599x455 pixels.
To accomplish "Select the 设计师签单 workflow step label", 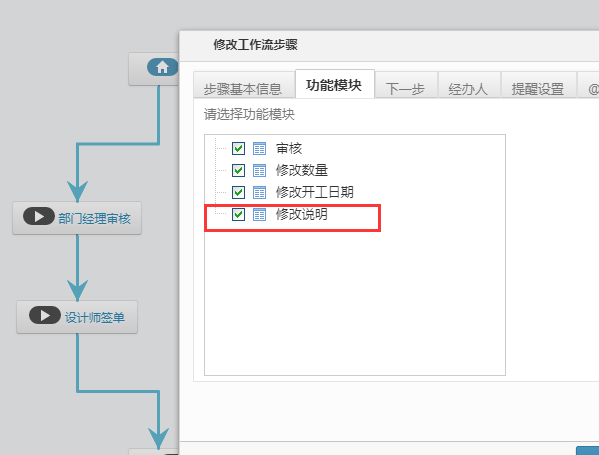I will coord(95,317).
